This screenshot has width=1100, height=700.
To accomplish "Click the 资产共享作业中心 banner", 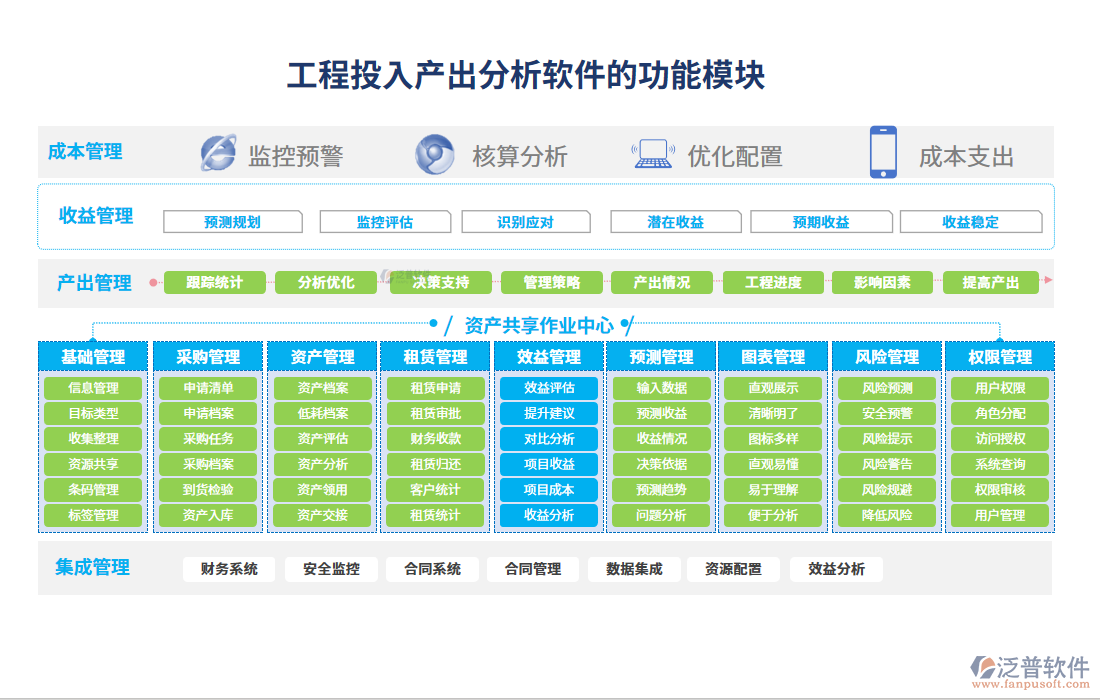I will 540,323.
